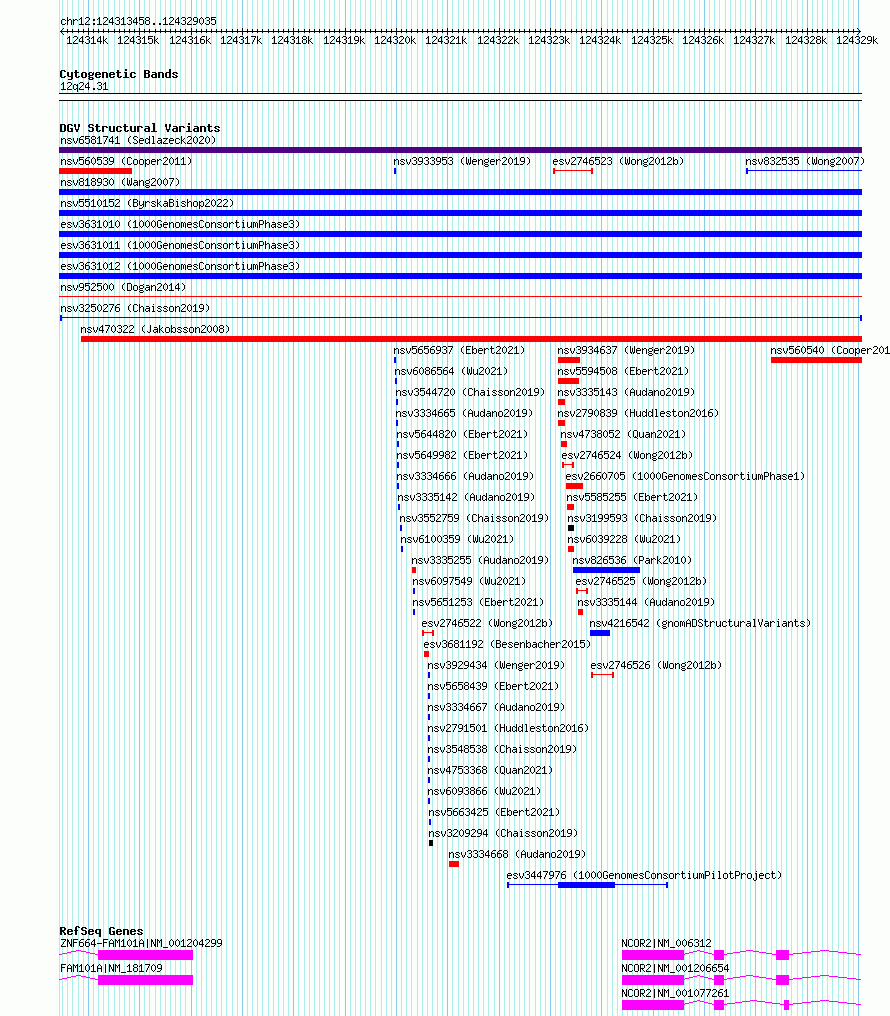Click nsv3335142 (Audano2019) label
This screenshot has height=1016, width=890.
coord(466,497)
